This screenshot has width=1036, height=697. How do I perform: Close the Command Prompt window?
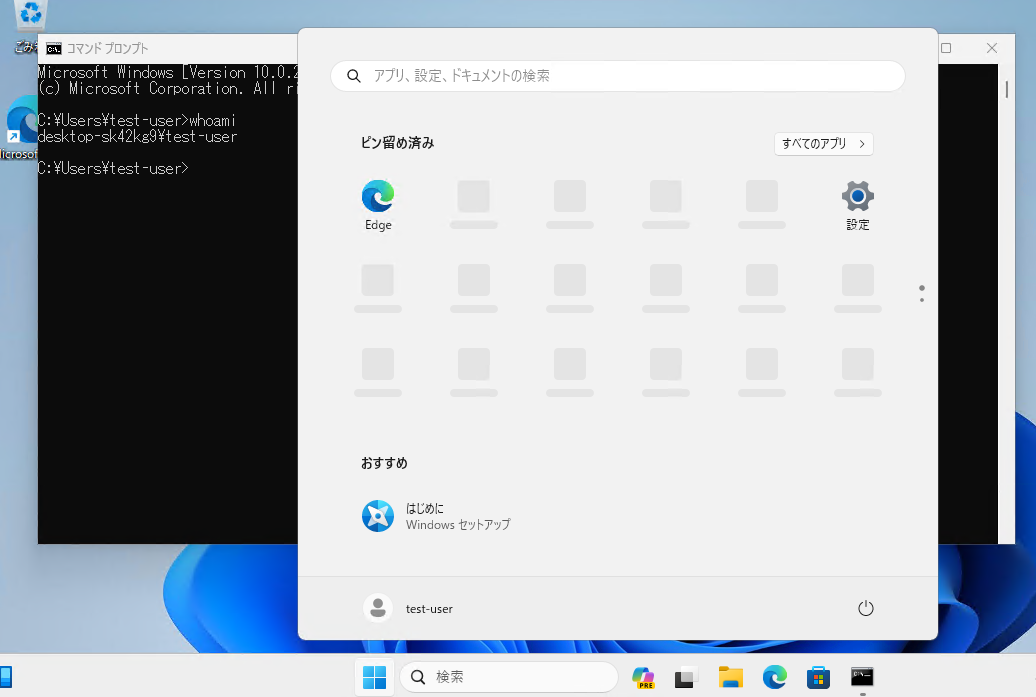click(992, 48)
